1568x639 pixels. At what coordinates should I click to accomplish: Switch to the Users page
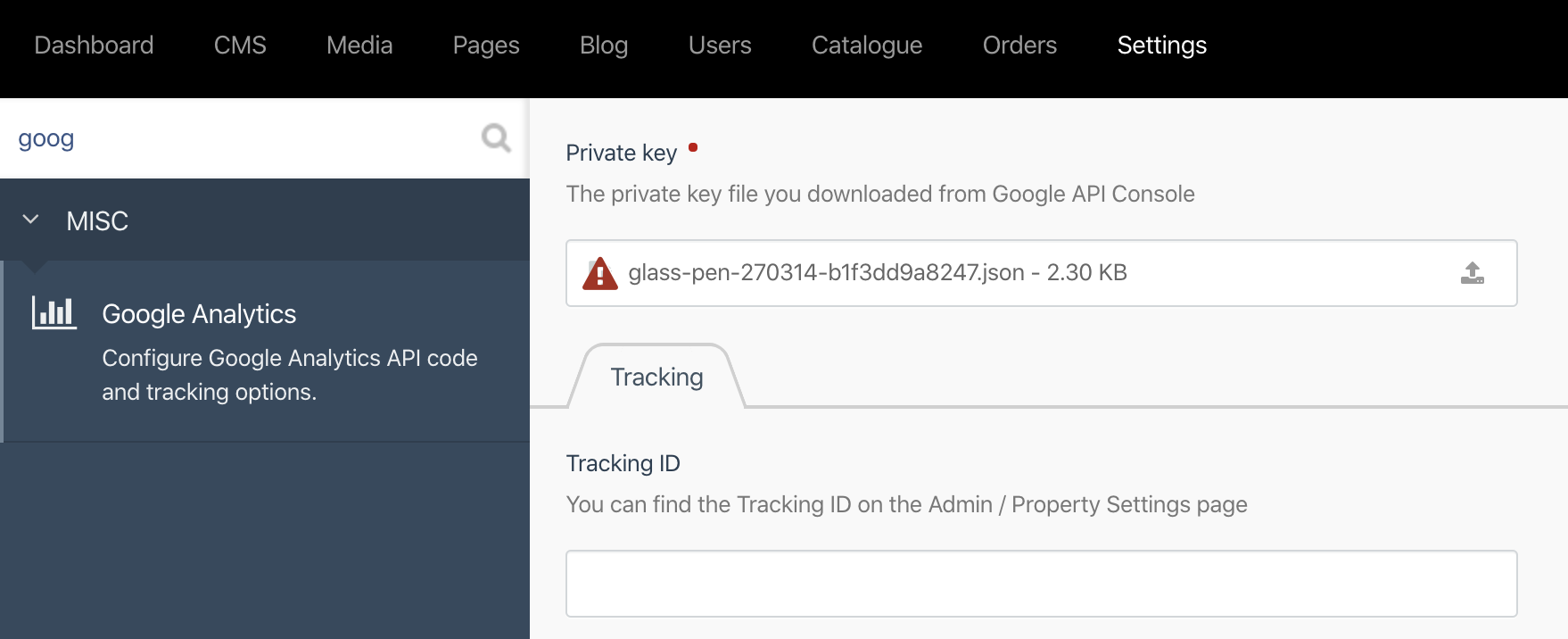click(x=720, y=45)
